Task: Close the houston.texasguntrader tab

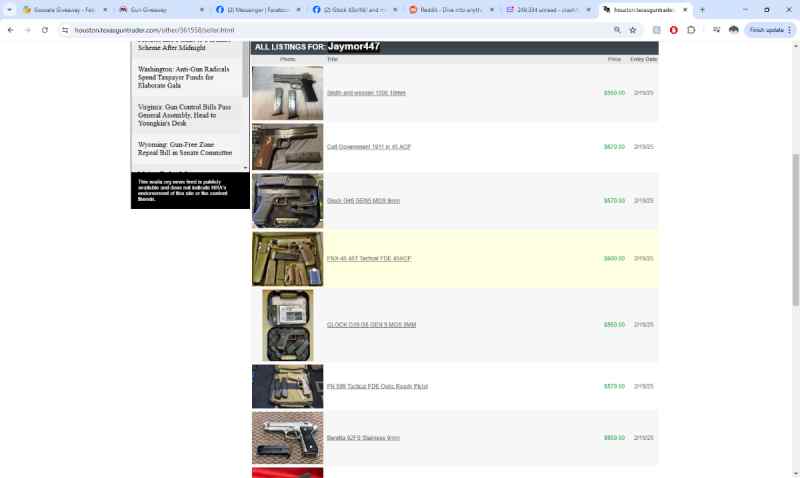Action: [685, 10]
